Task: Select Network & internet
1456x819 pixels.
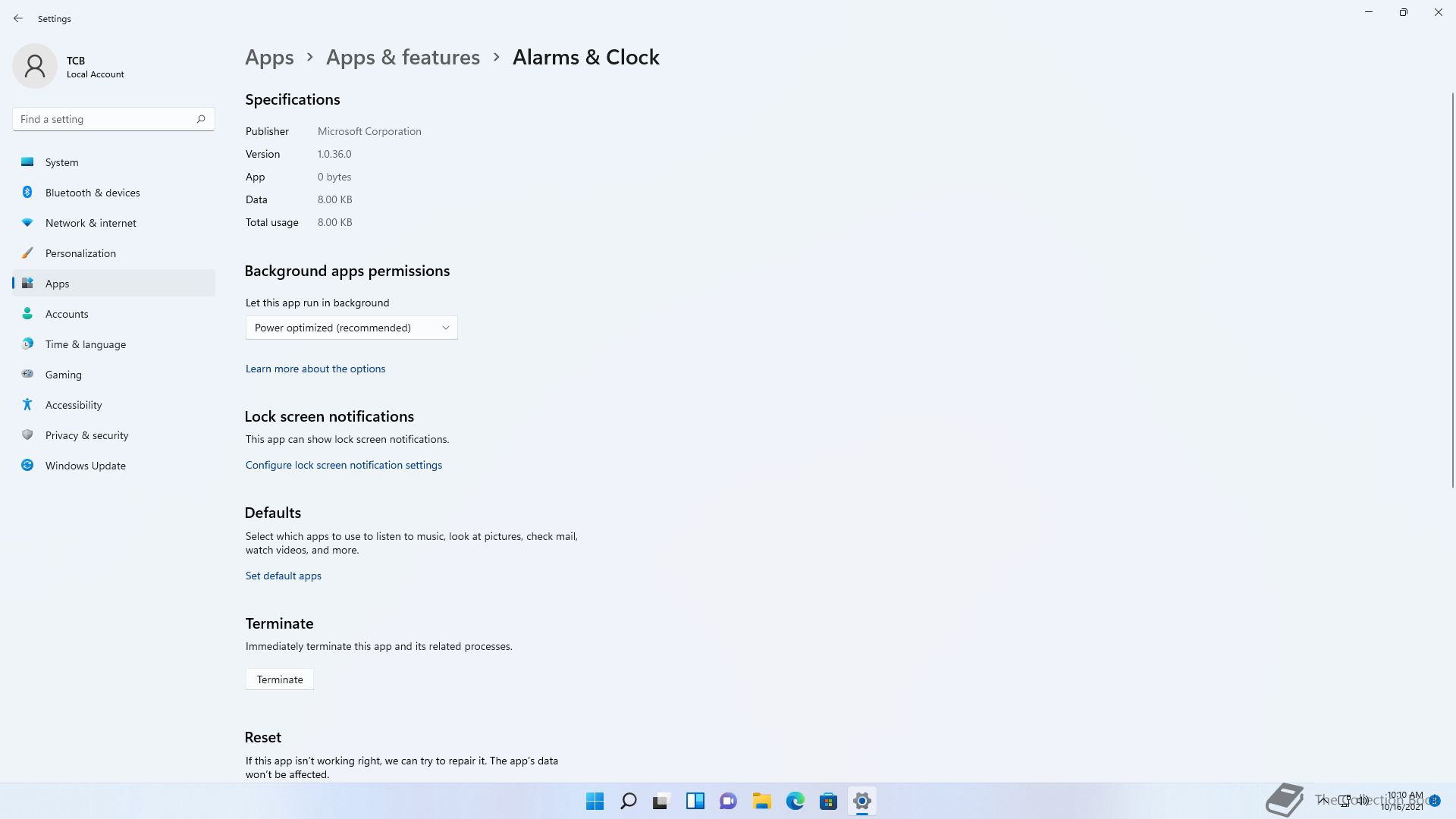Action: [x=114, y=223]
